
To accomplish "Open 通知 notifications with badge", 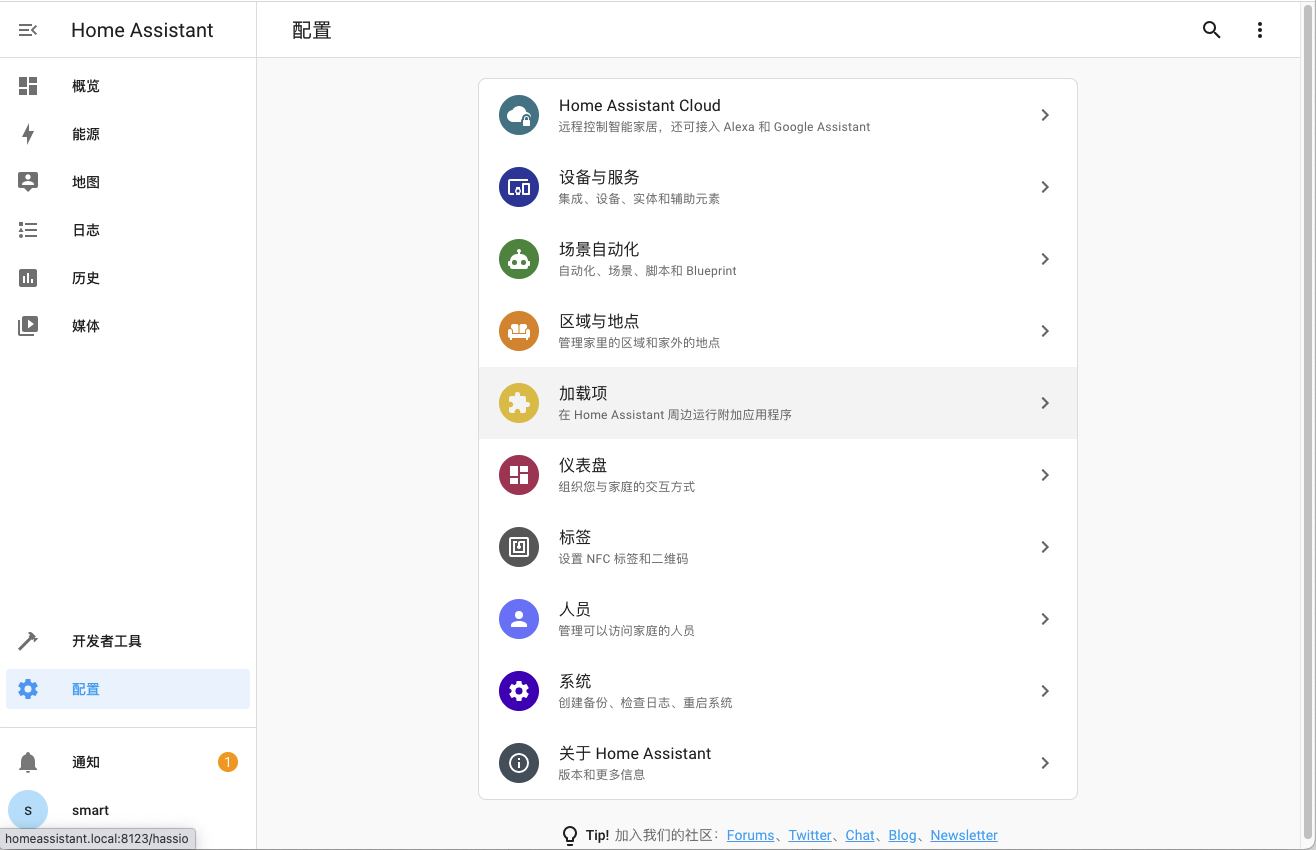I will 86,762.
